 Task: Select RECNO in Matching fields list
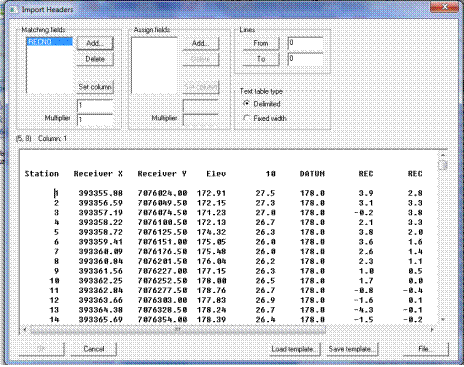(49, 42)
